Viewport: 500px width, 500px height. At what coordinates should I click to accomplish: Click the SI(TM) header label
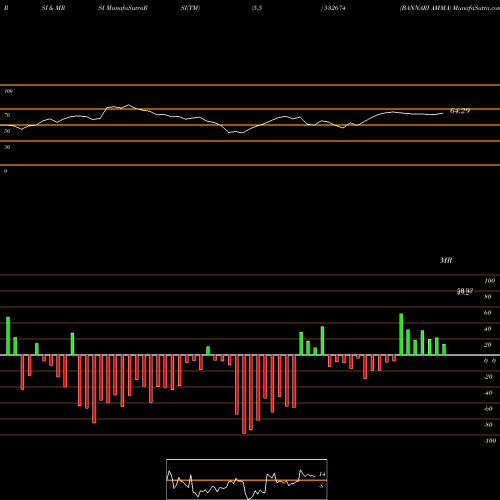pyautogui.click(x=190, y=8)
